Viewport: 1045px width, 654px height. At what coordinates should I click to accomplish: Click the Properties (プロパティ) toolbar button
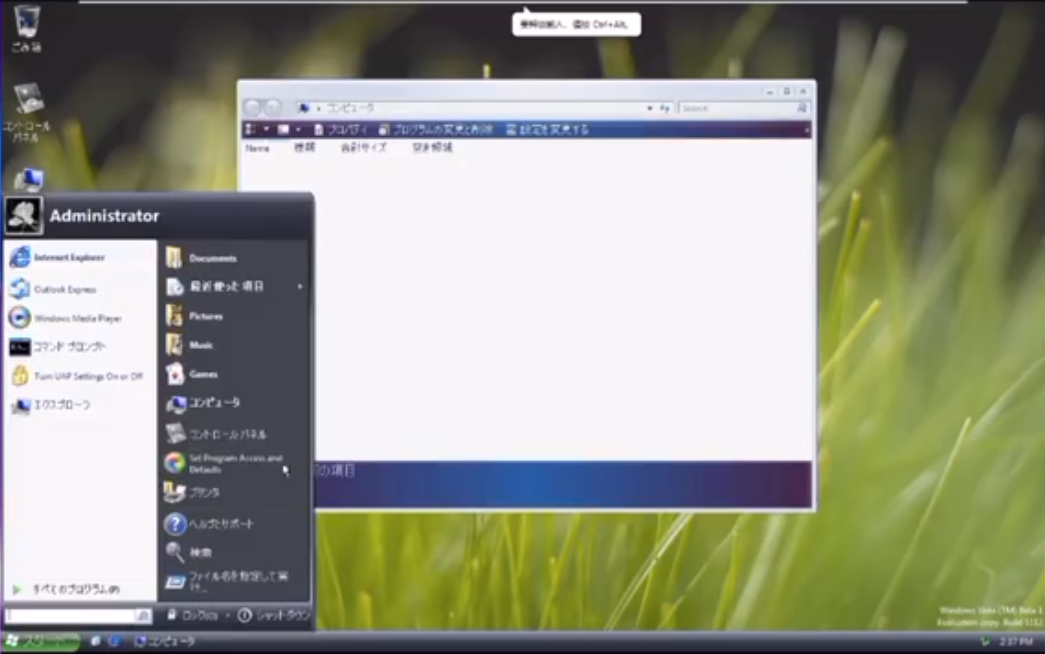(x=341, y=130)
